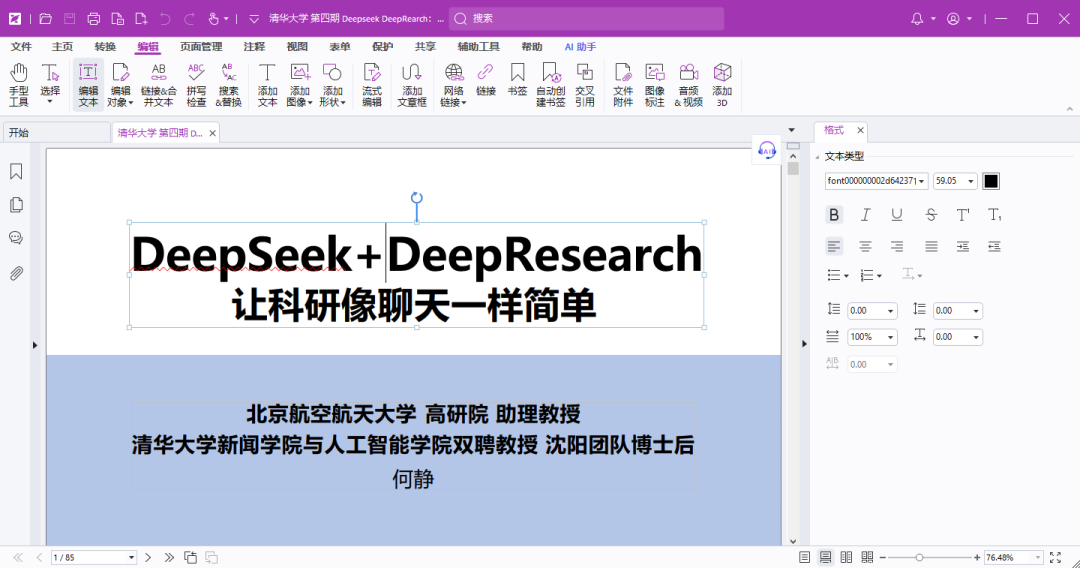Jump to the last page
The height and width of the screenshot is (568, 1080).
(x=169, y=557)
